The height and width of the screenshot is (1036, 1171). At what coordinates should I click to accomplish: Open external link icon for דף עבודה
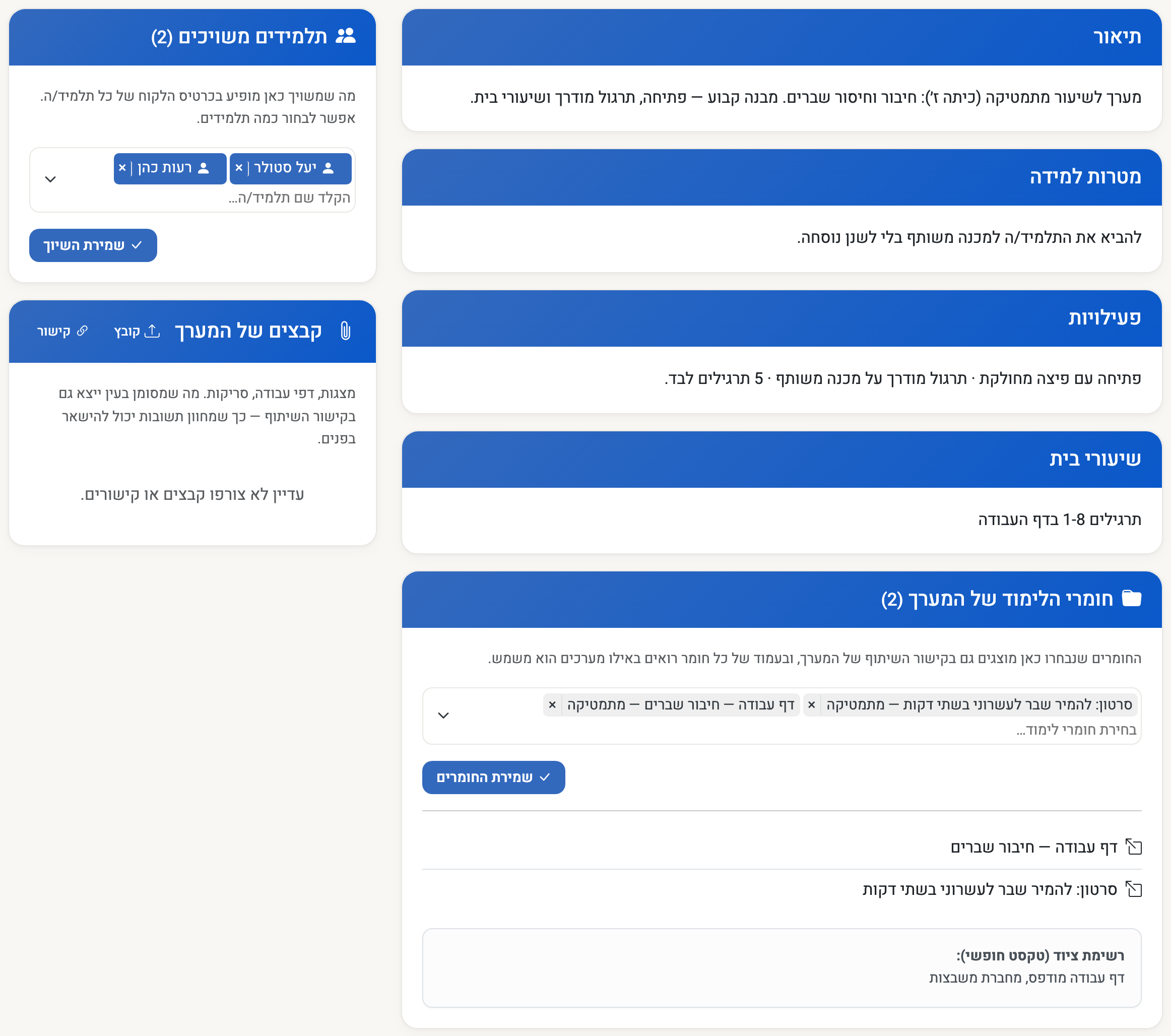pos(1134,847)
